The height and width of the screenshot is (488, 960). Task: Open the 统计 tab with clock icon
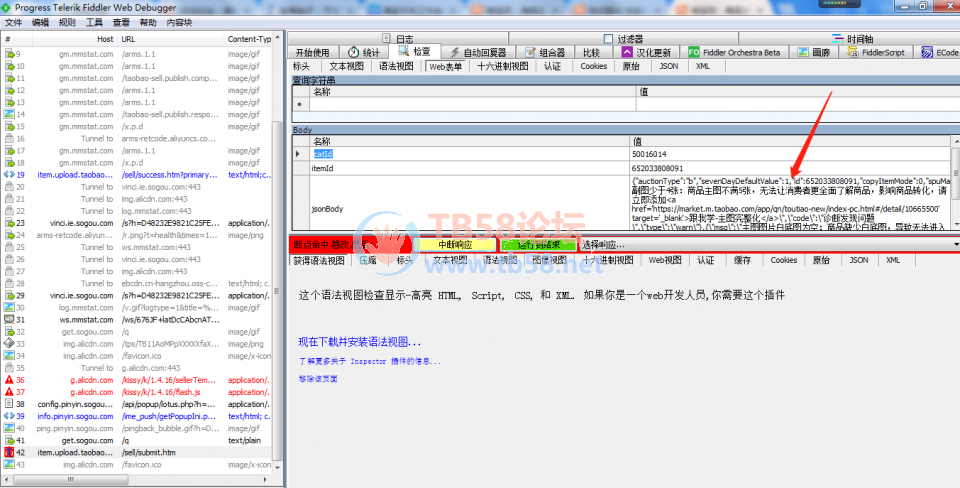[354, 53]
